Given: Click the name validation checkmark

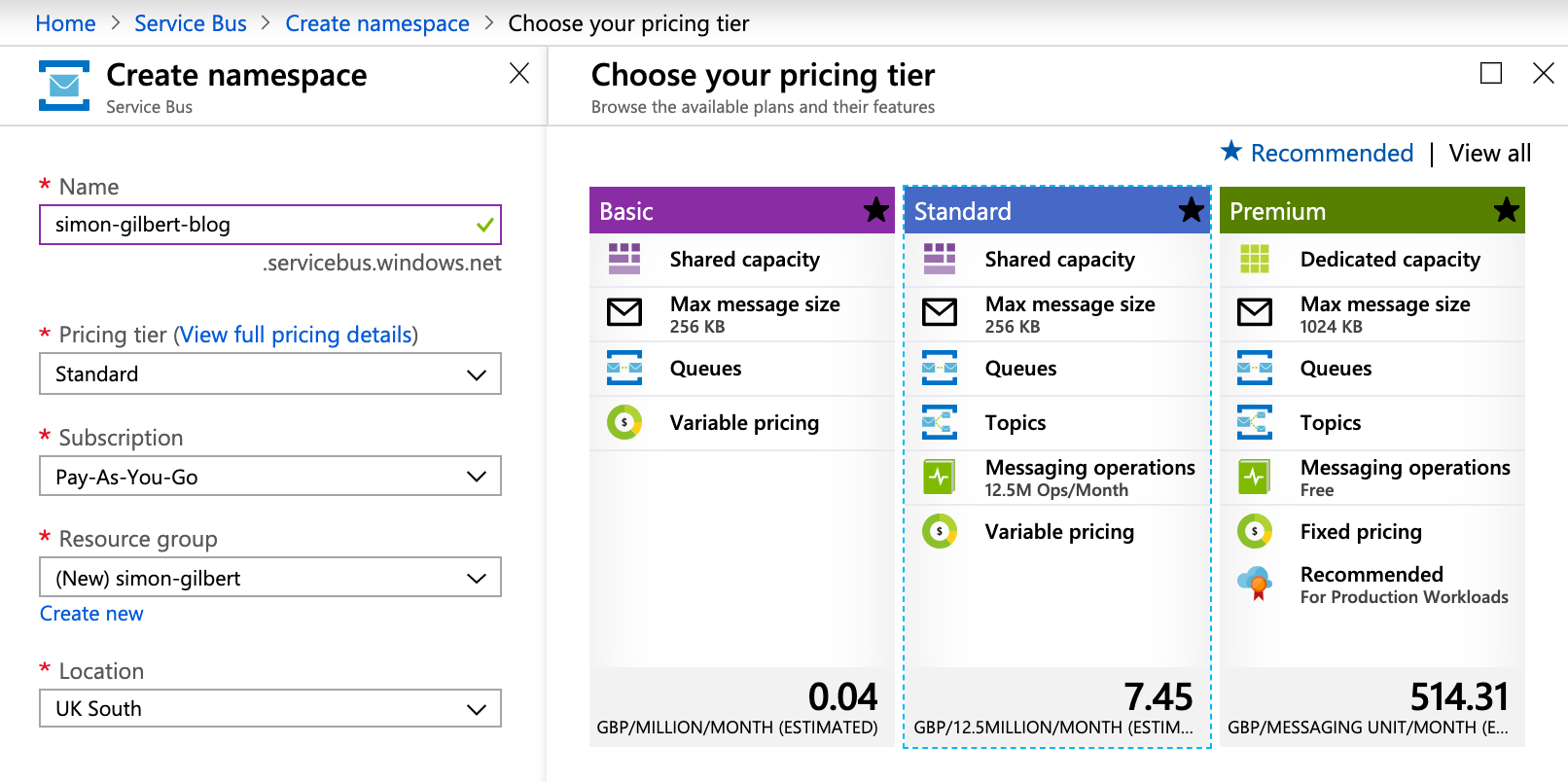Looking at the screenshot, I should [x=485, y=225].
